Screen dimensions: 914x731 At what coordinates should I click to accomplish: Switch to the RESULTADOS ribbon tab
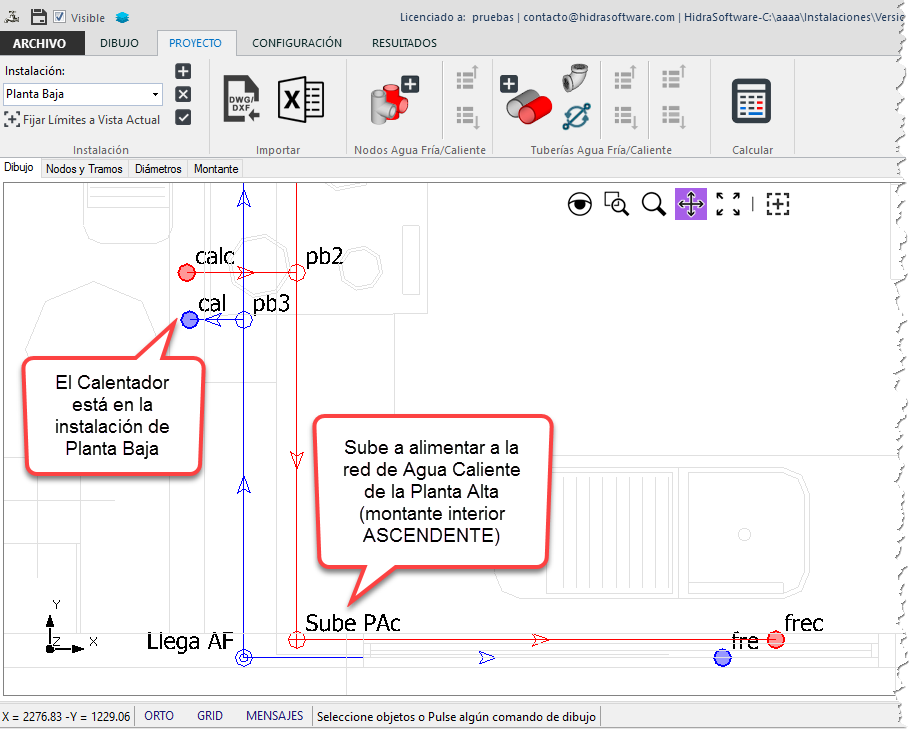click(x=404, y=43)
